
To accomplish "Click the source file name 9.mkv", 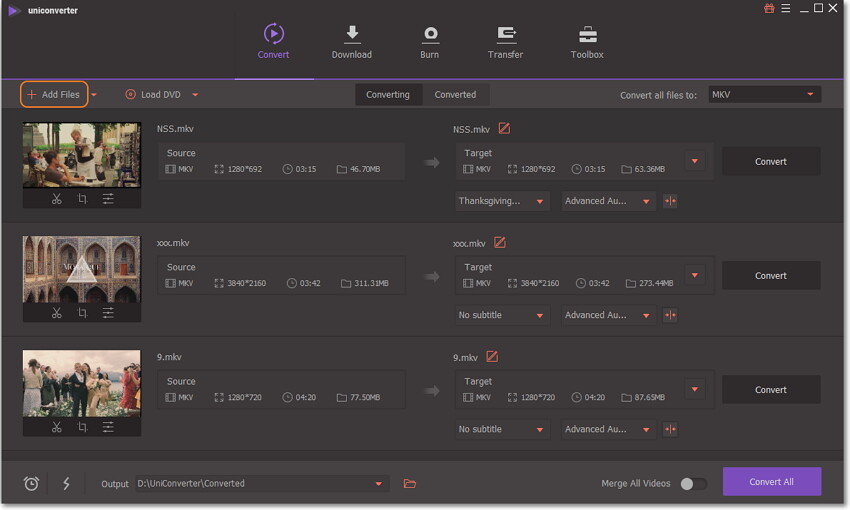I will (169, 357).
